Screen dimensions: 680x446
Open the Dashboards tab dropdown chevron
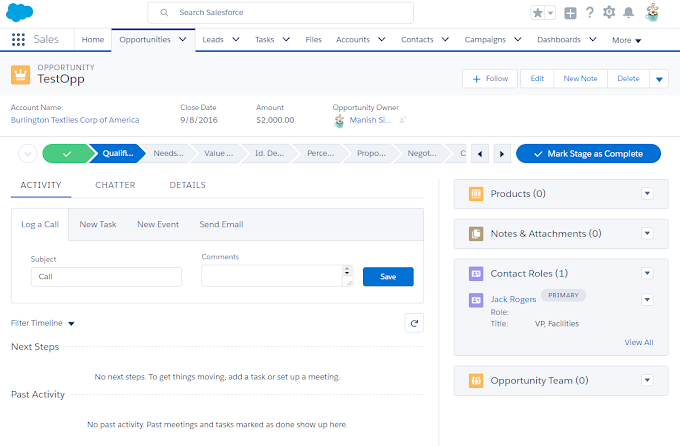pos(593,39)
